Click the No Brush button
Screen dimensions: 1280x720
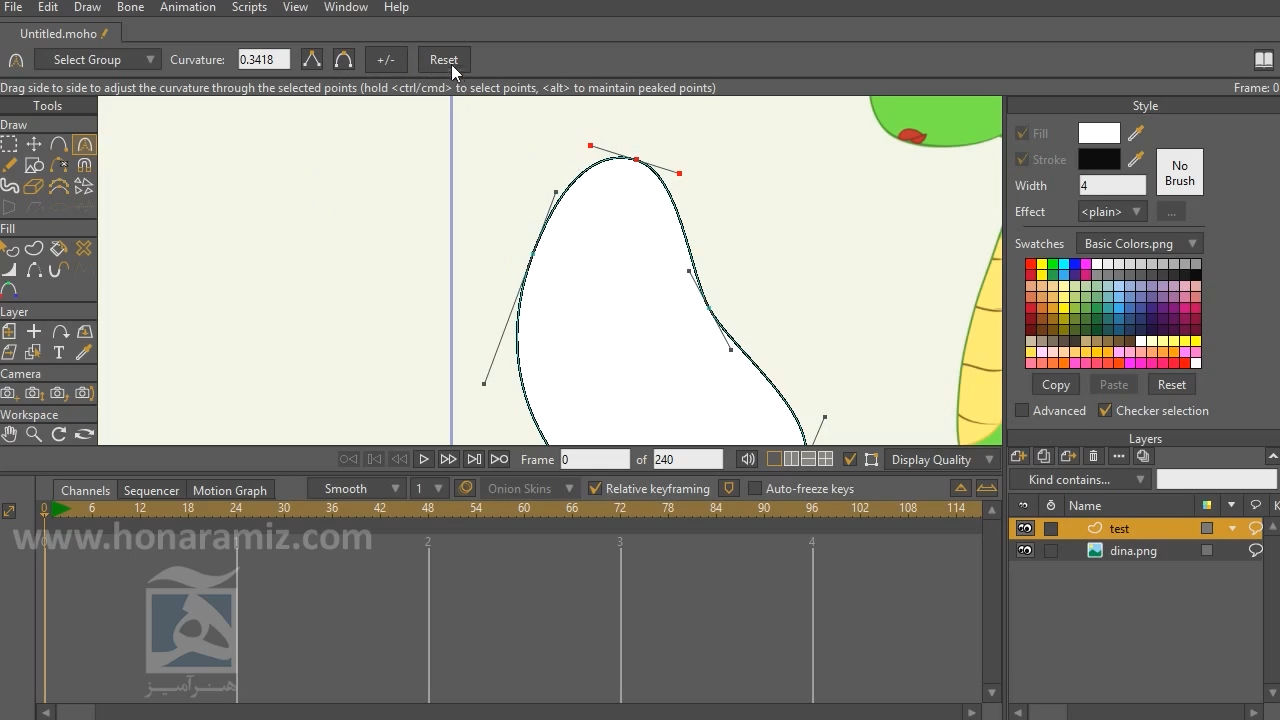1180,173
